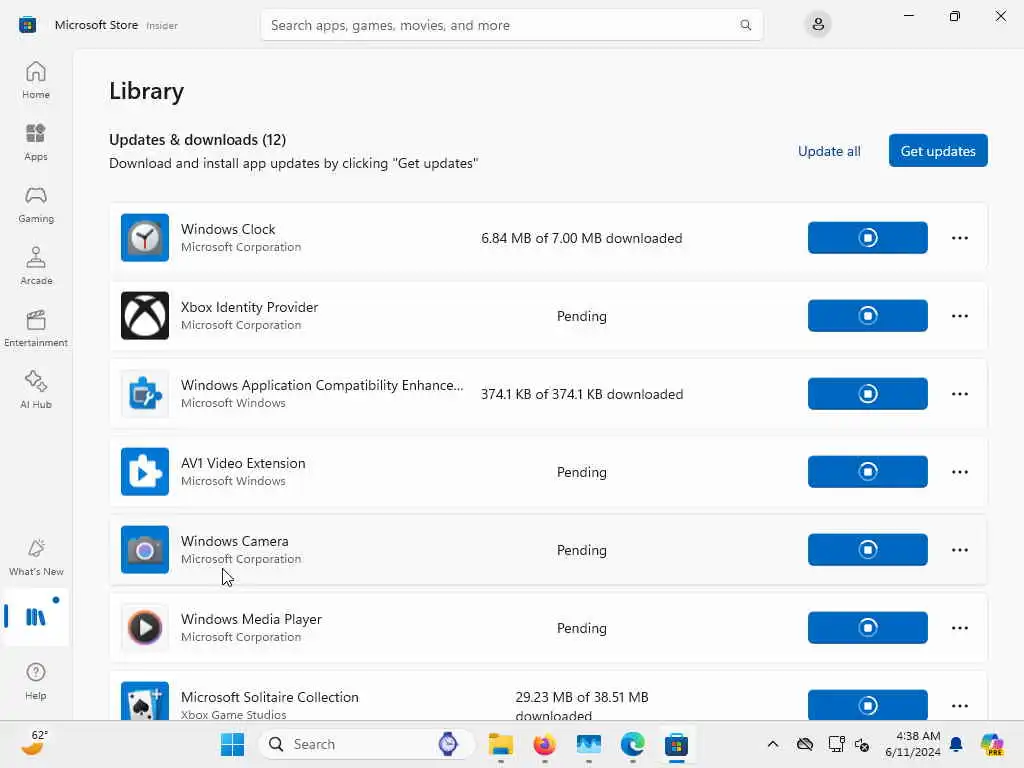Open Arcade in the sidebar
Image resolution: width=1024 pixels, height=768 pixels.
pyautogui.click(x=36, y=266)
